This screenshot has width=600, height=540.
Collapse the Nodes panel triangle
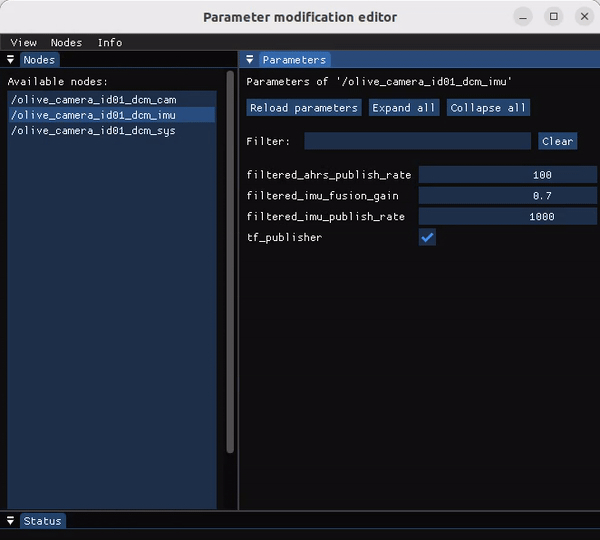11,60
